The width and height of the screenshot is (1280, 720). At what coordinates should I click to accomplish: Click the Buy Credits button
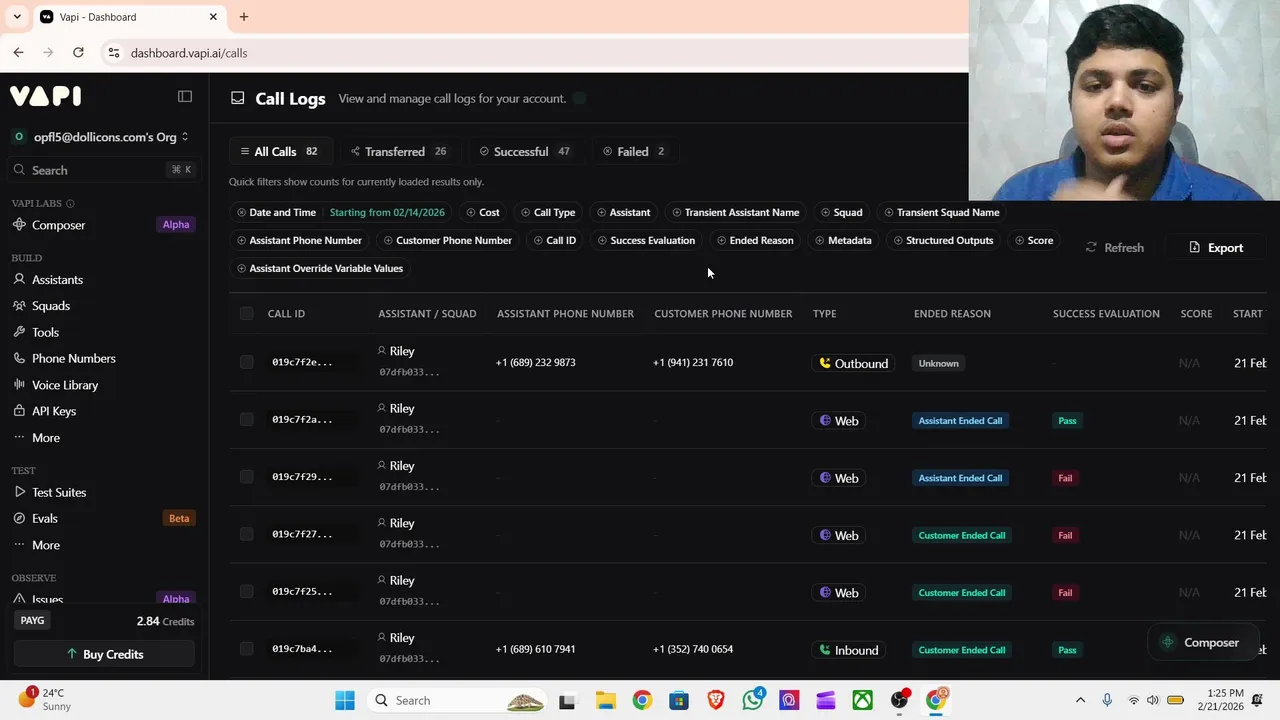104,654
